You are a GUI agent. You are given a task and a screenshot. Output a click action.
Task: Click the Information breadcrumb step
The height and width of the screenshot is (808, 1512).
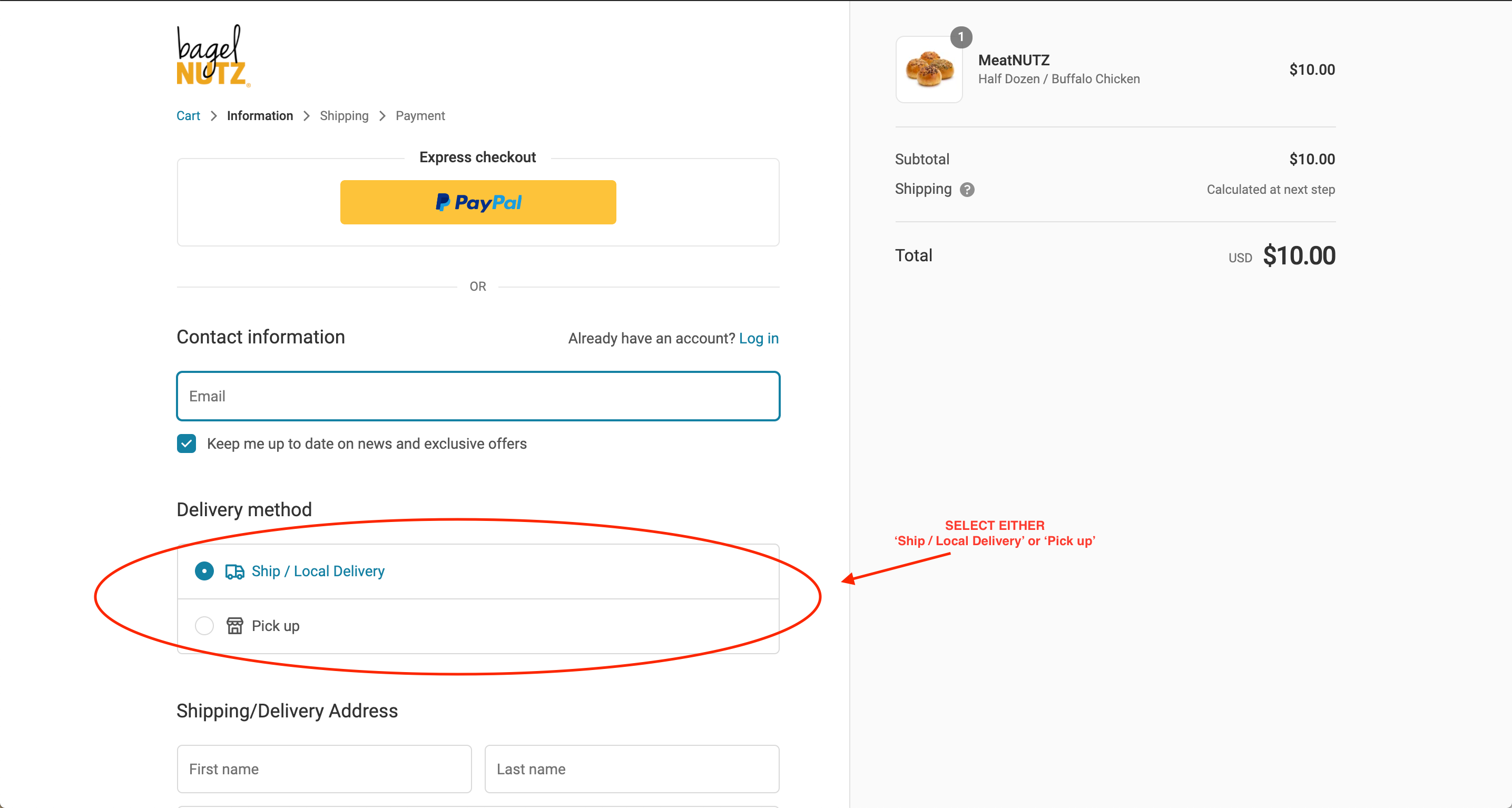click(260, 115)
